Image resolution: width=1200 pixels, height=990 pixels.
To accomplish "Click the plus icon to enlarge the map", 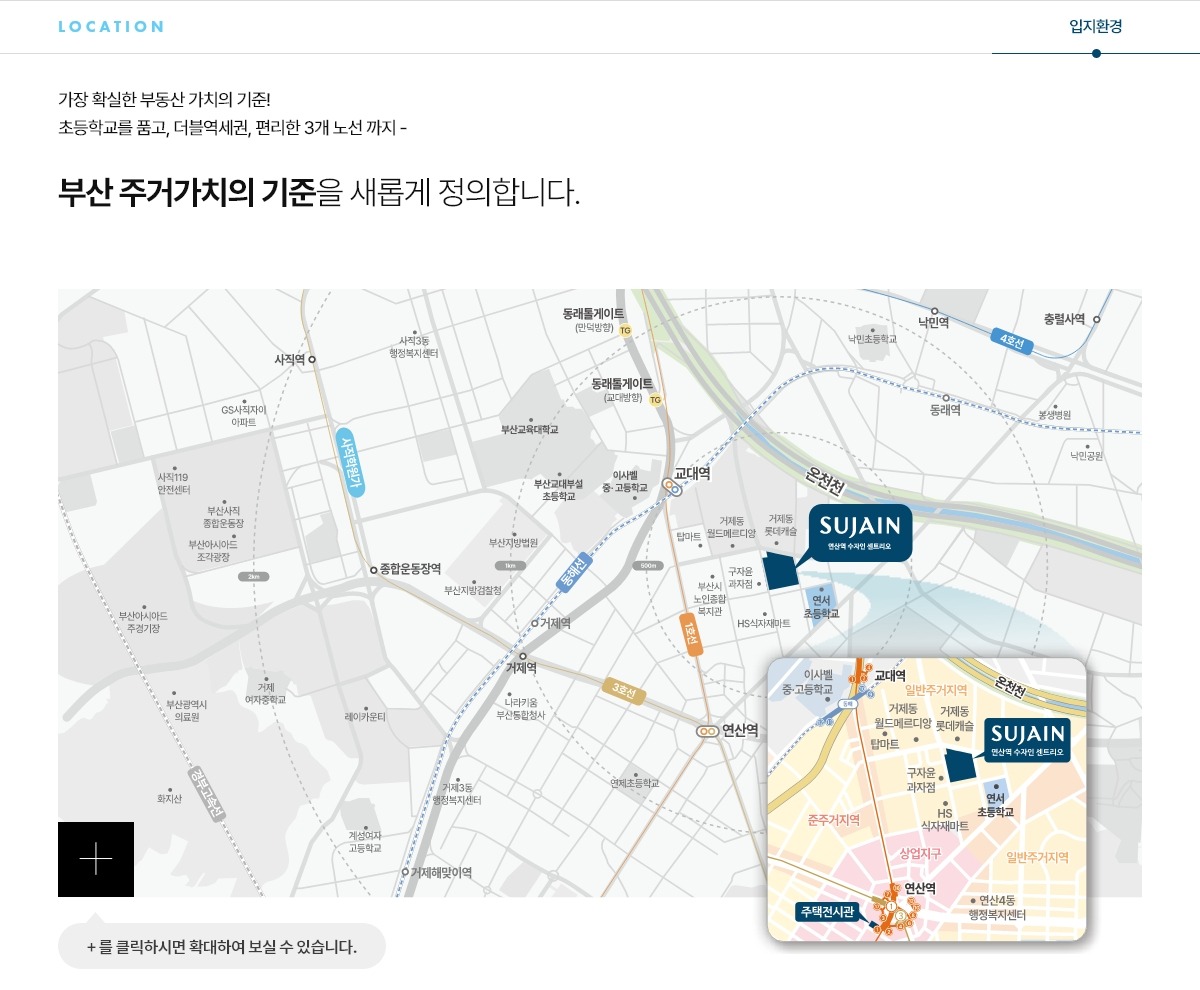I will coord(96,859).
